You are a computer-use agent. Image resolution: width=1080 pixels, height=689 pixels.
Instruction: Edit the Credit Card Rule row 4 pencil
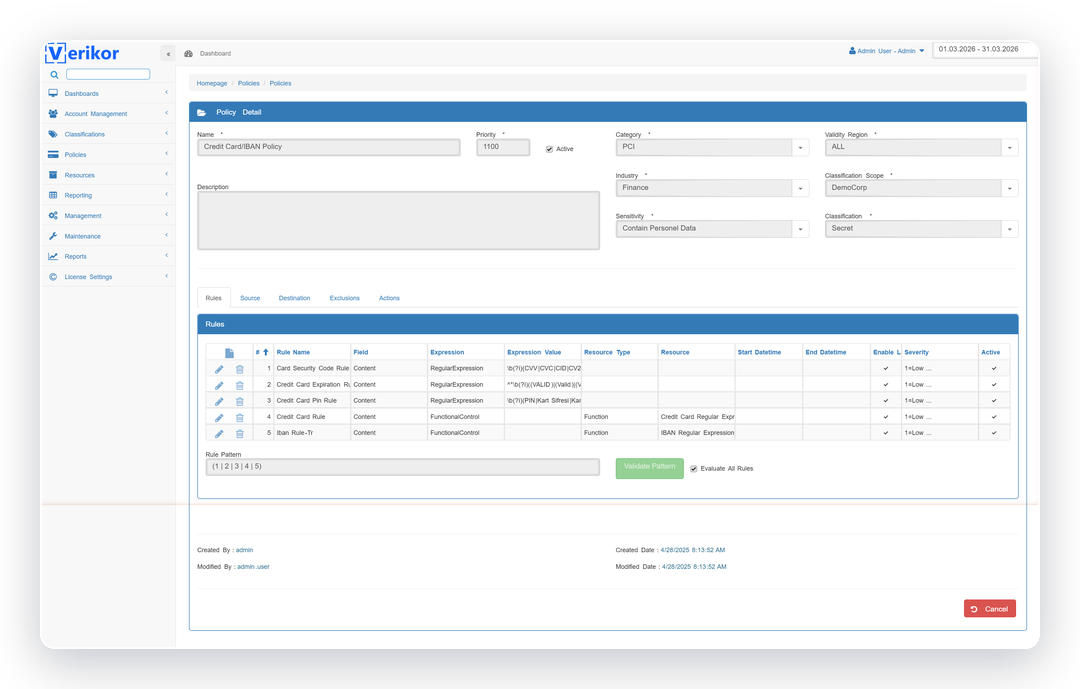coord(219,418)
